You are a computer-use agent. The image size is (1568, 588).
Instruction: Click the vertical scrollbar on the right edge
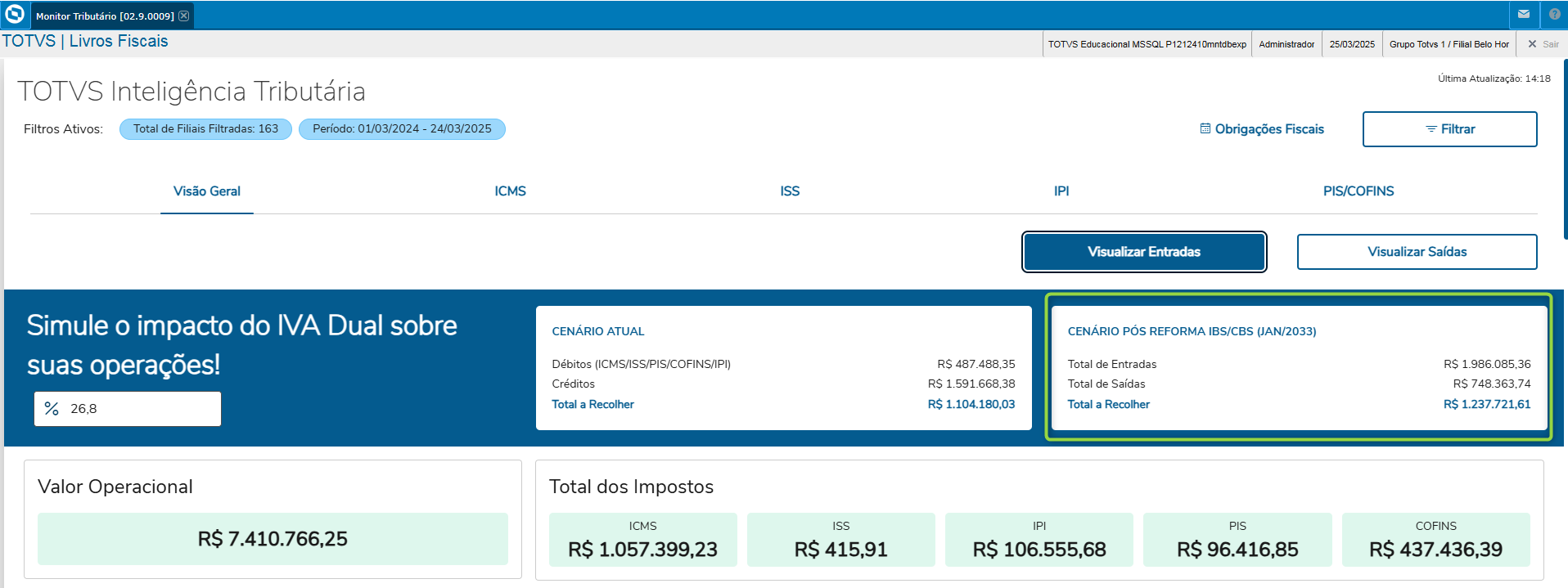coord(1565,149)
